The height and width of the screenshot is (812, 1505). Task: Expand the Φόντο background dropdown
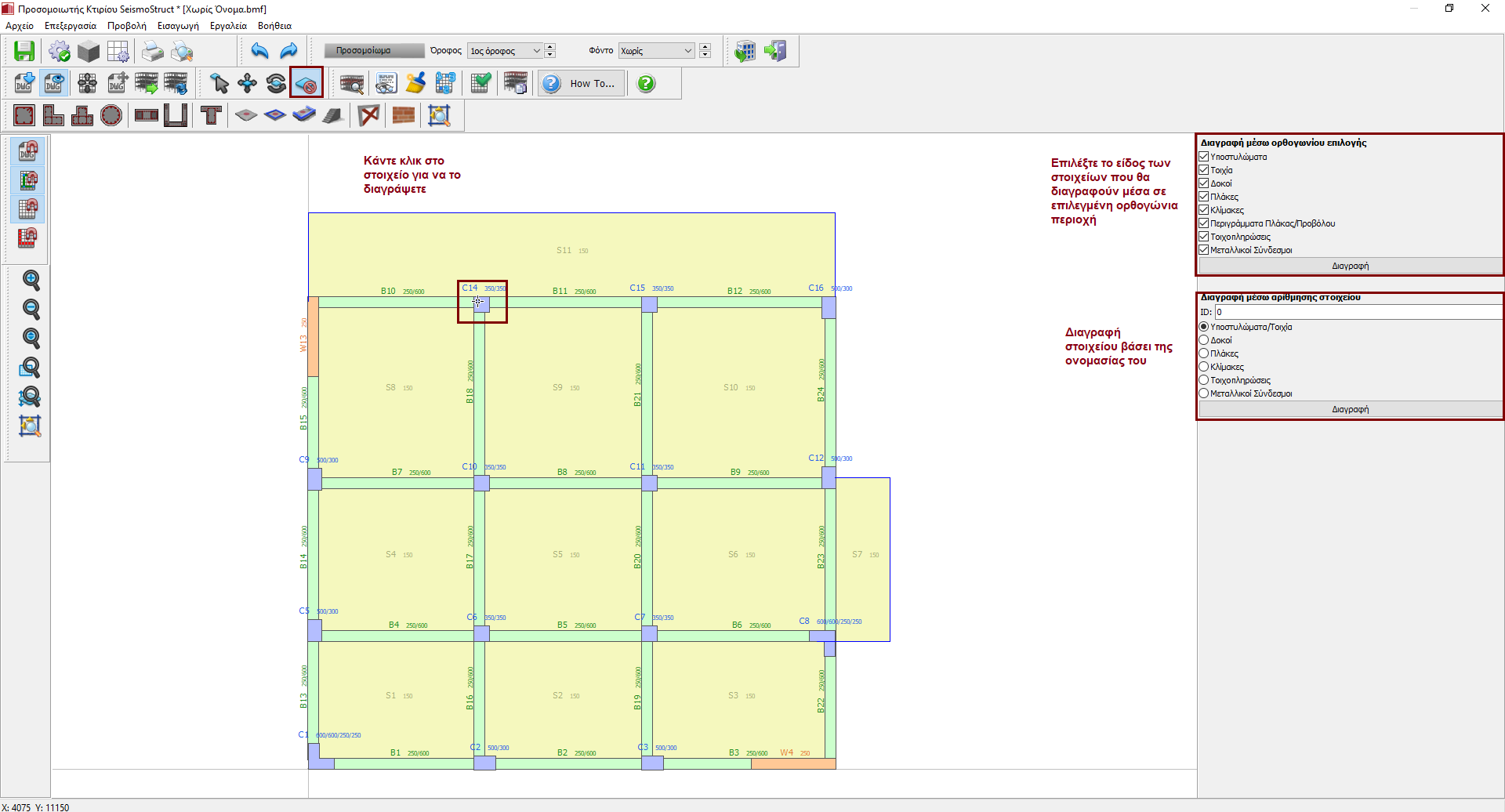656,51
